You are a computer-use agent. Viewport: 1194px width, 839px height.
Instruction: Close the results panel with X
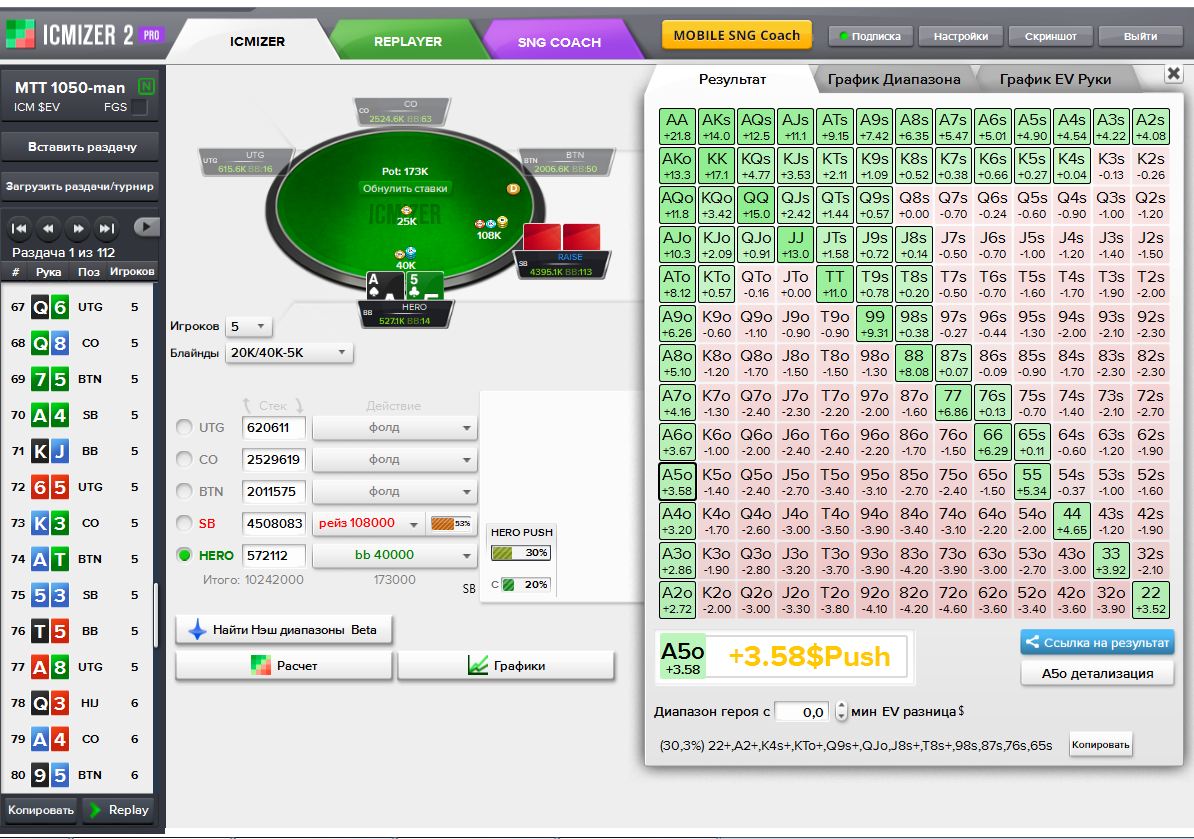click(x=1173, y=73)
